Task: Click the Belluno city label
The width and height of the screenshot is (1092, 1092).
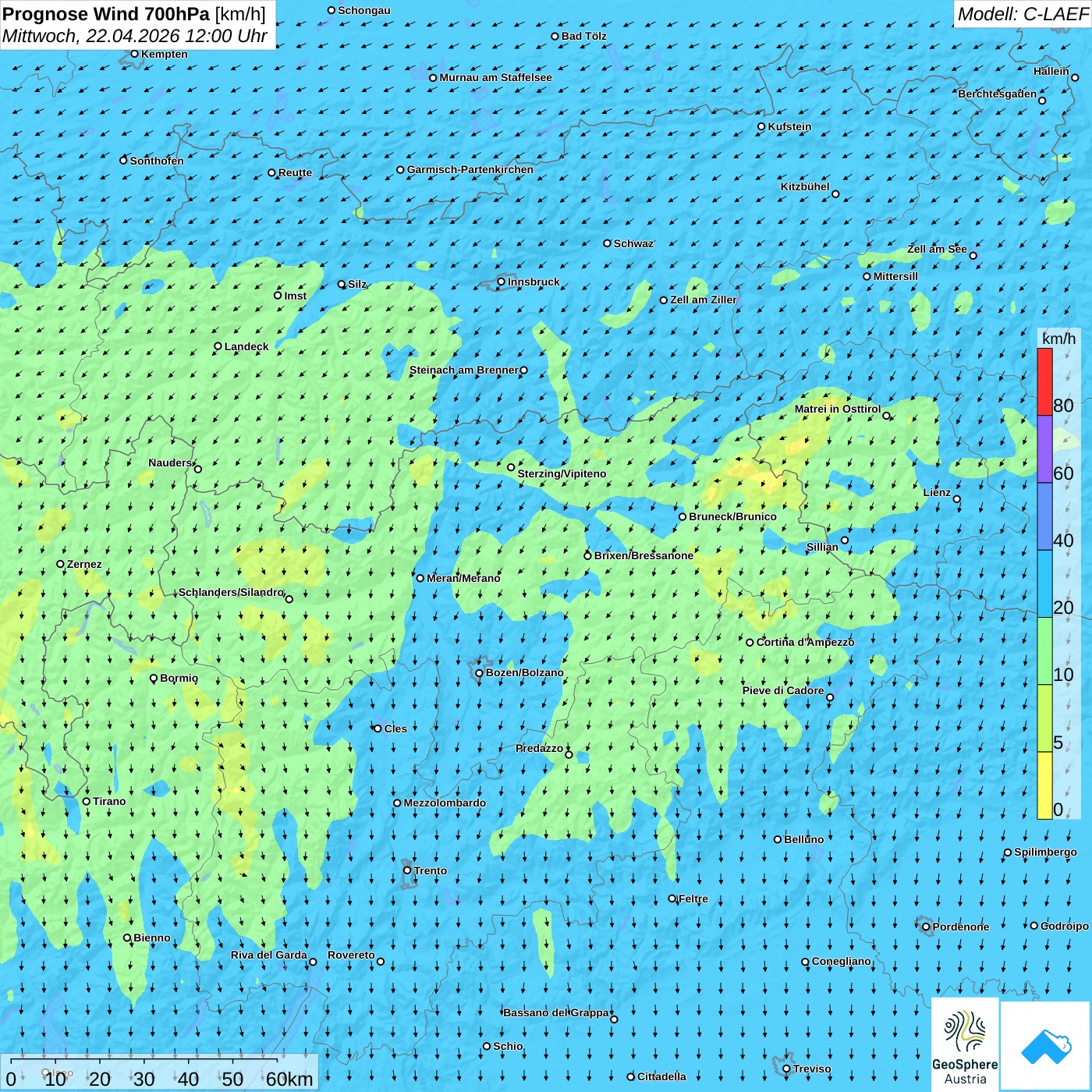Action: pos(803,839)
